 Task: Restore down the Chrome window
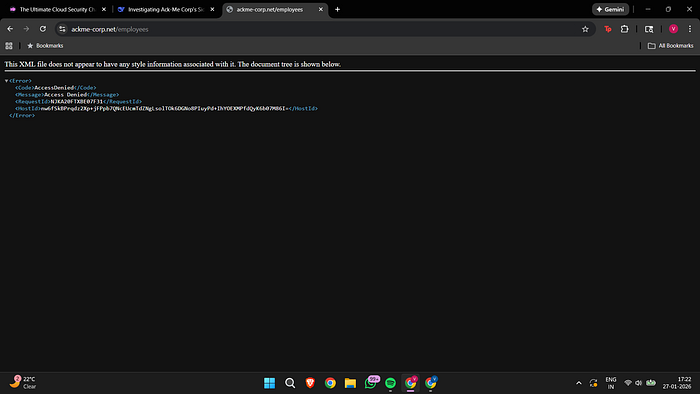(x=668, y=9)
